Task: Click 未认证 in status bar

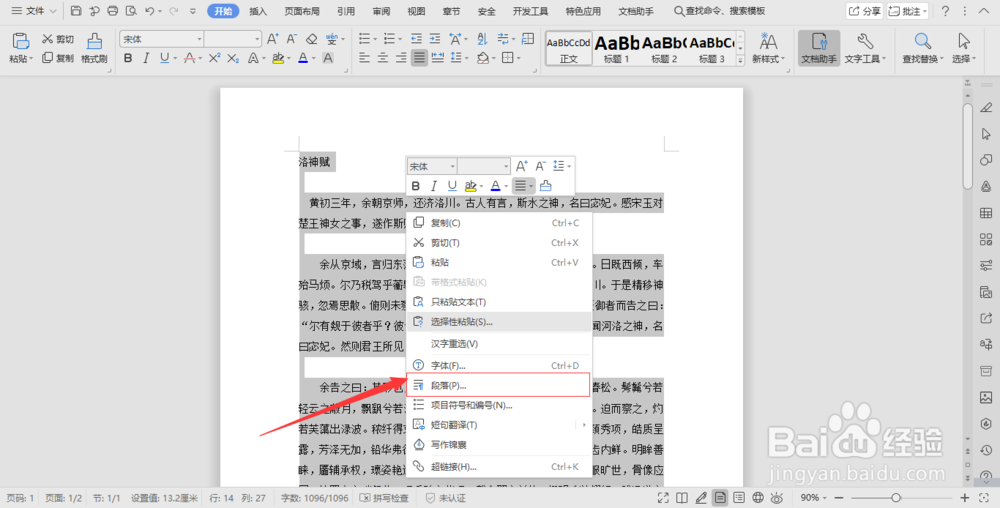Action: tap(446, 498)
